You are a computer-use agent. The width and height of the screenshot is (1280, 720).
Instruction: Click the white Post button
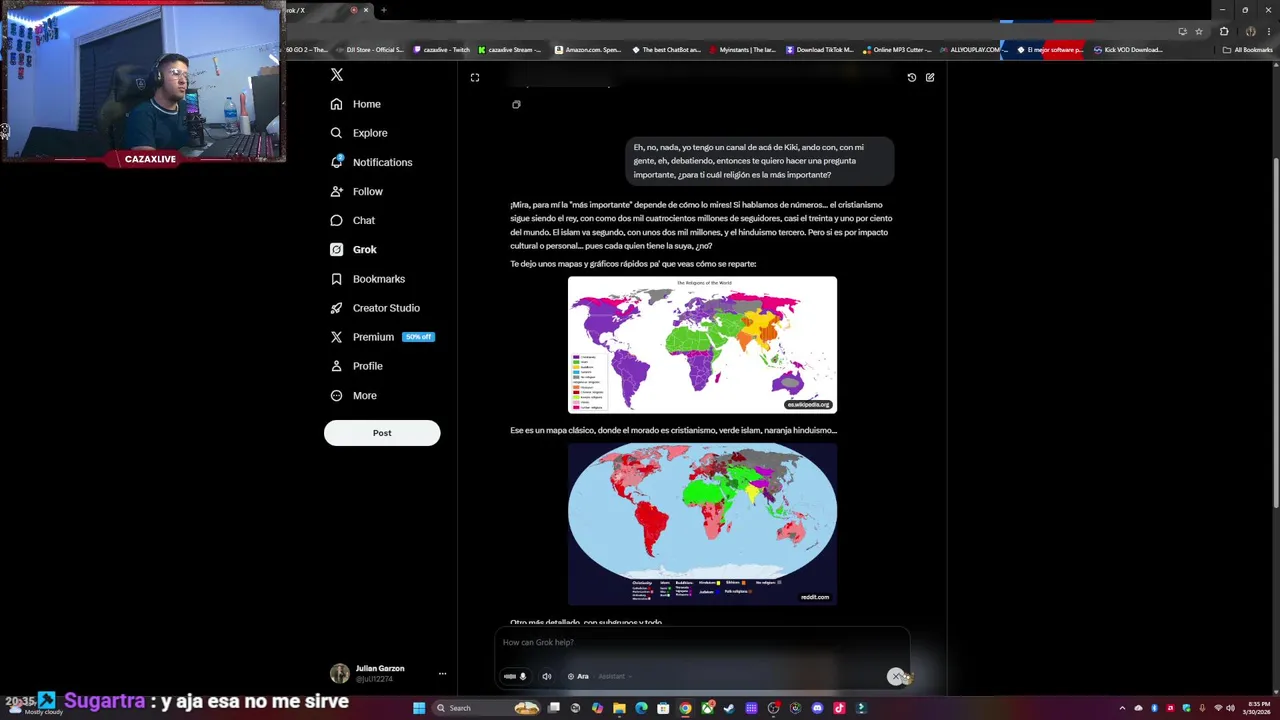tap(382, 433)
